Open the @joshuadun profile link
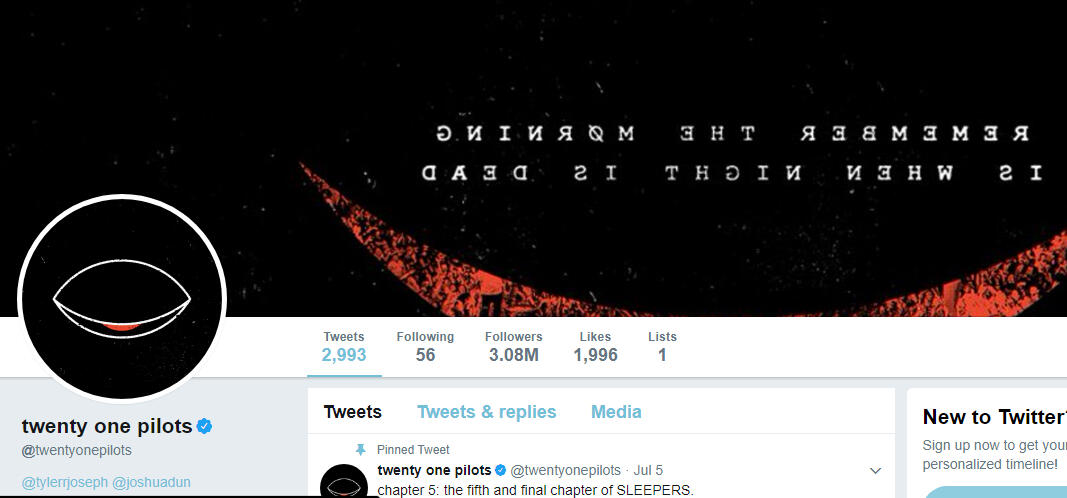This screenshot has height=498, width=1067. coord(151,482)
